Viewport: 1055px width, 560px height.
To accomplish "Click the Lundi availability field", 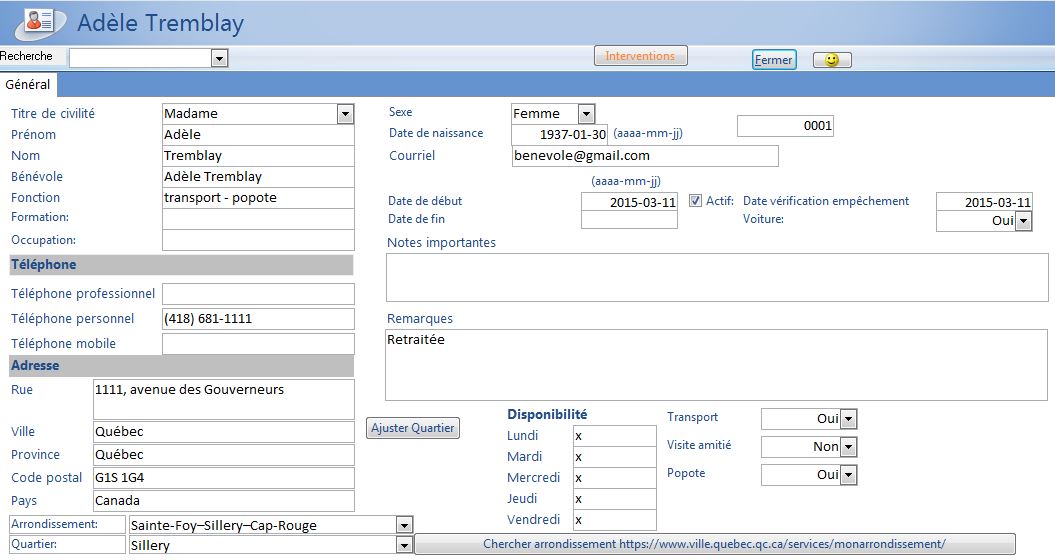I will 614,436.
